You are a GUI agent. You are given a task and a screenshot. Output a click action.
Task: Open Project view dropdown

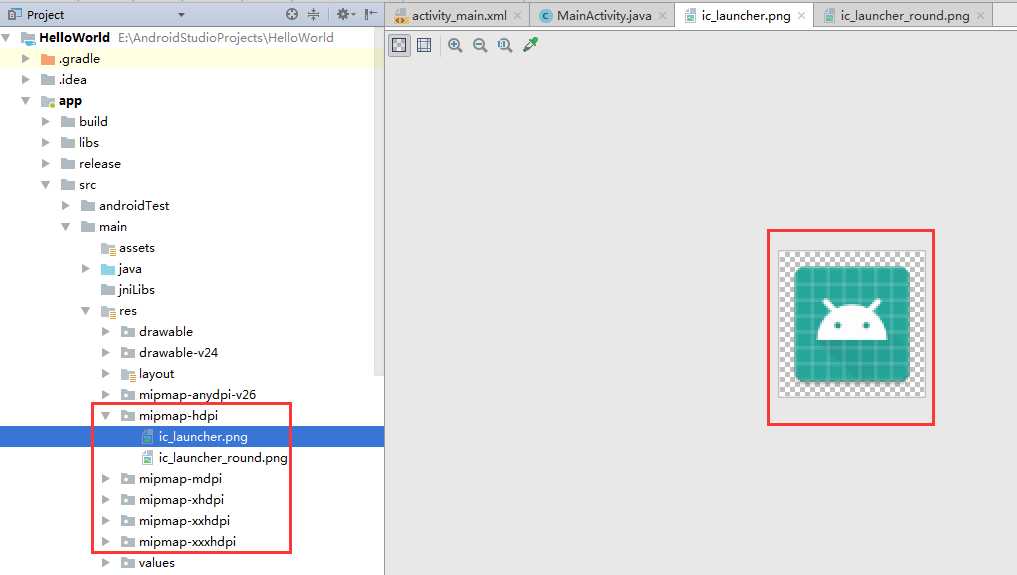[x=182, y=14]
